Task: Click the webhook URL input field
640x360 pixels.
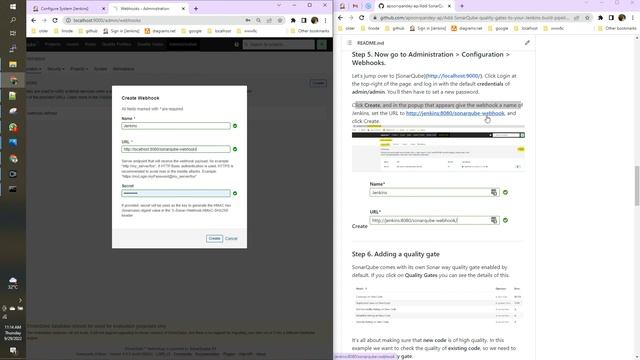Action: point(176,149)
